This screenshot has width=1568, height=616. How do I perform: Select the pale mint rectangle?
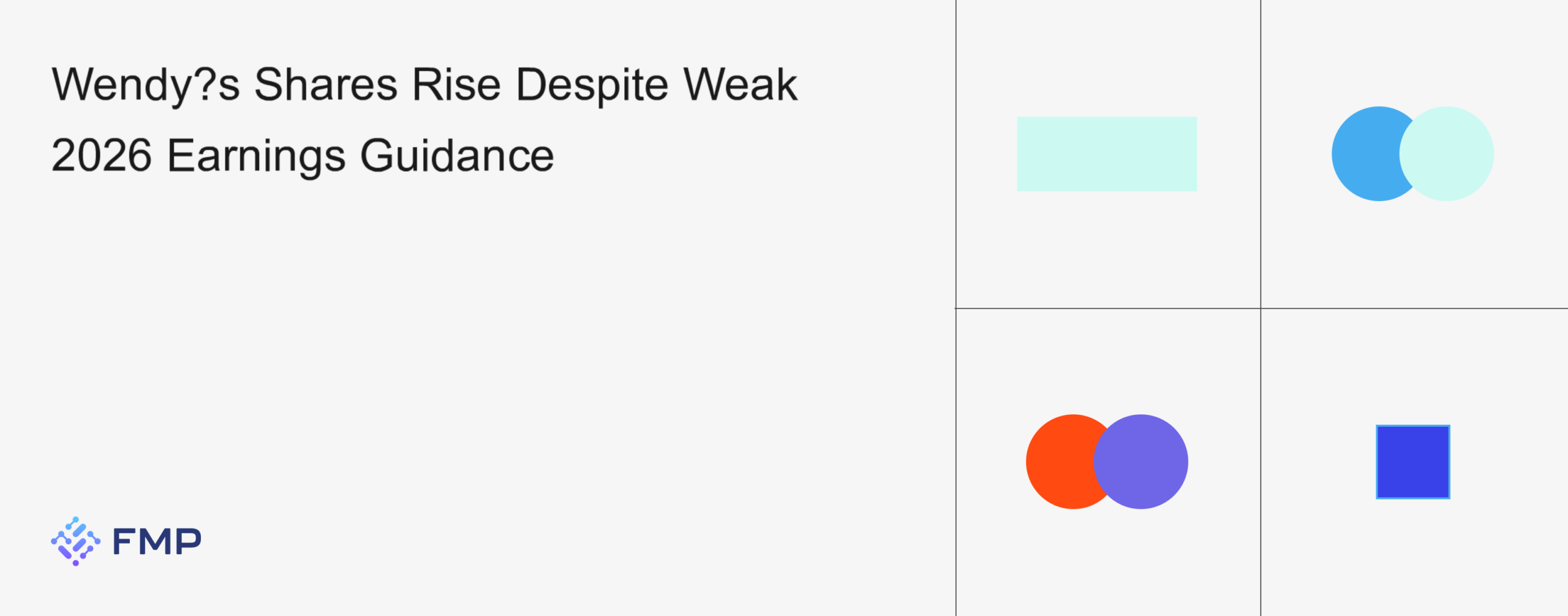pyautogui.click(x=1107, y=154)
